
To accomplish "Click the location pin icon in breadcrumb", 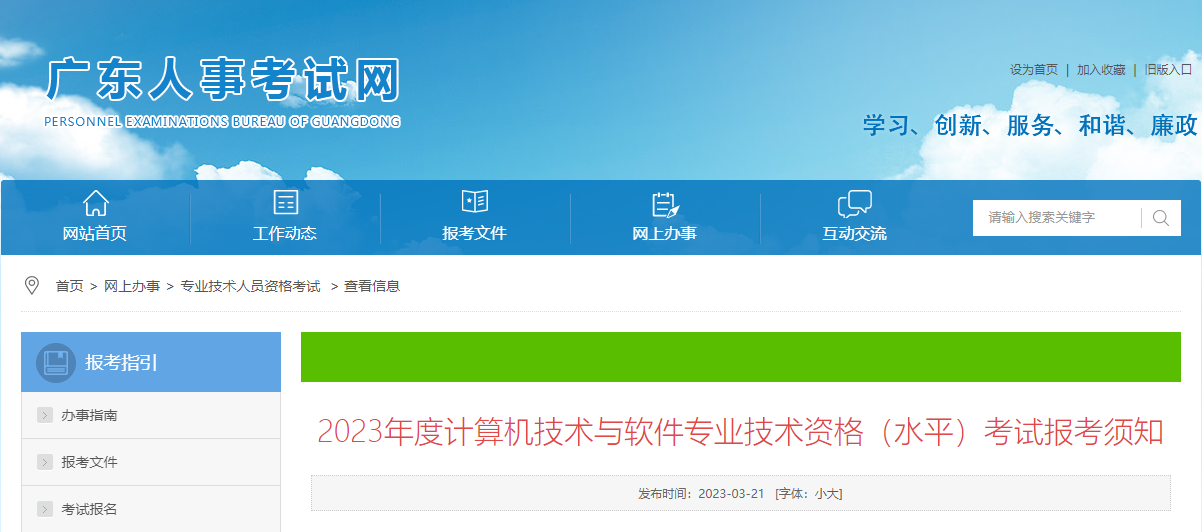I will 32,286.
